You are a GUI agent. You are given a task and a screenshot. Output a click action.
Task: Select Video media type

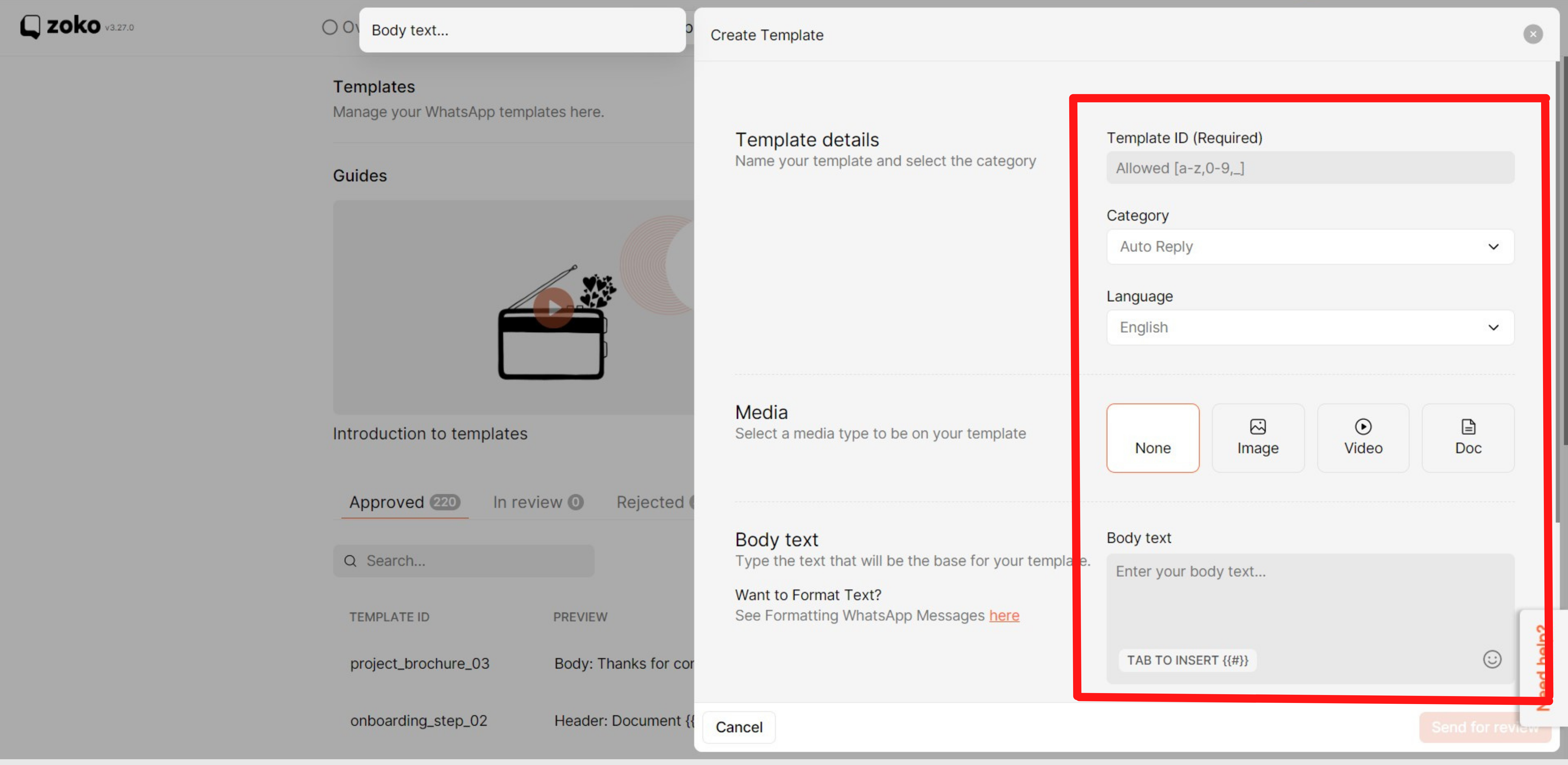pos(1363,438)
